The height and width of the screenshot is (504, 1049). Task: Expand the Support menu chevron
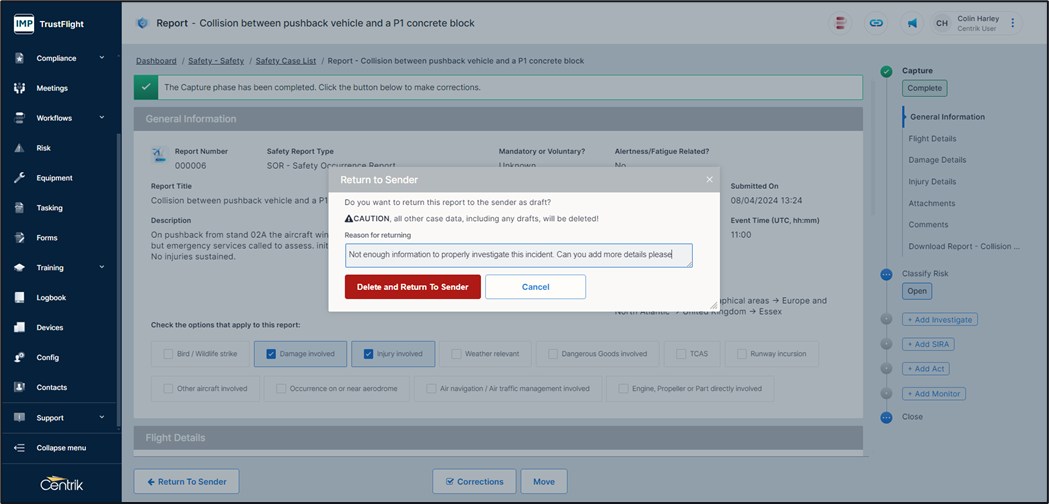[102, 417]
